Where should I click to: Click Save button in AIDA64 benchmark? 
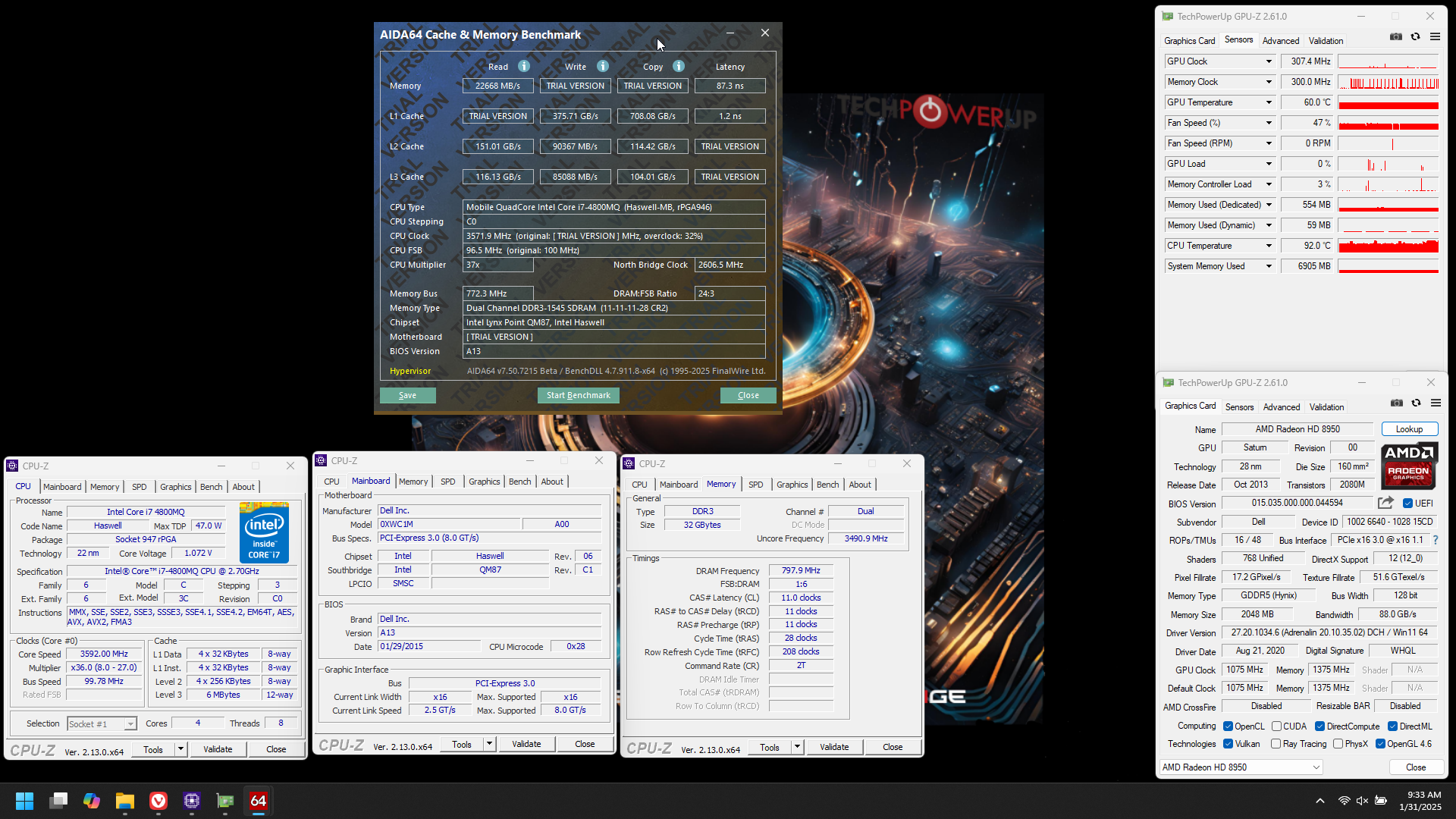pos(407,395)
